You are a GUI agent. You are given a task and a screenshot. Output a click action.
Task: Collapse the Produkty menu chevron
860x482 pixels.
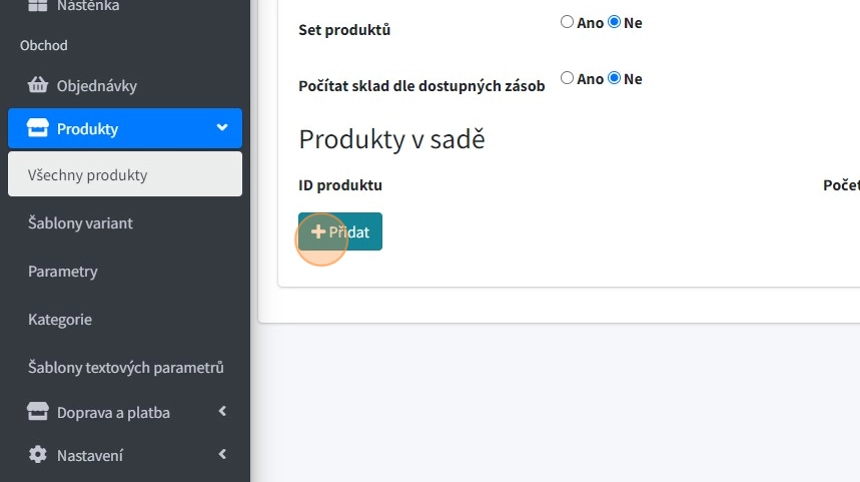pos(222,128)
